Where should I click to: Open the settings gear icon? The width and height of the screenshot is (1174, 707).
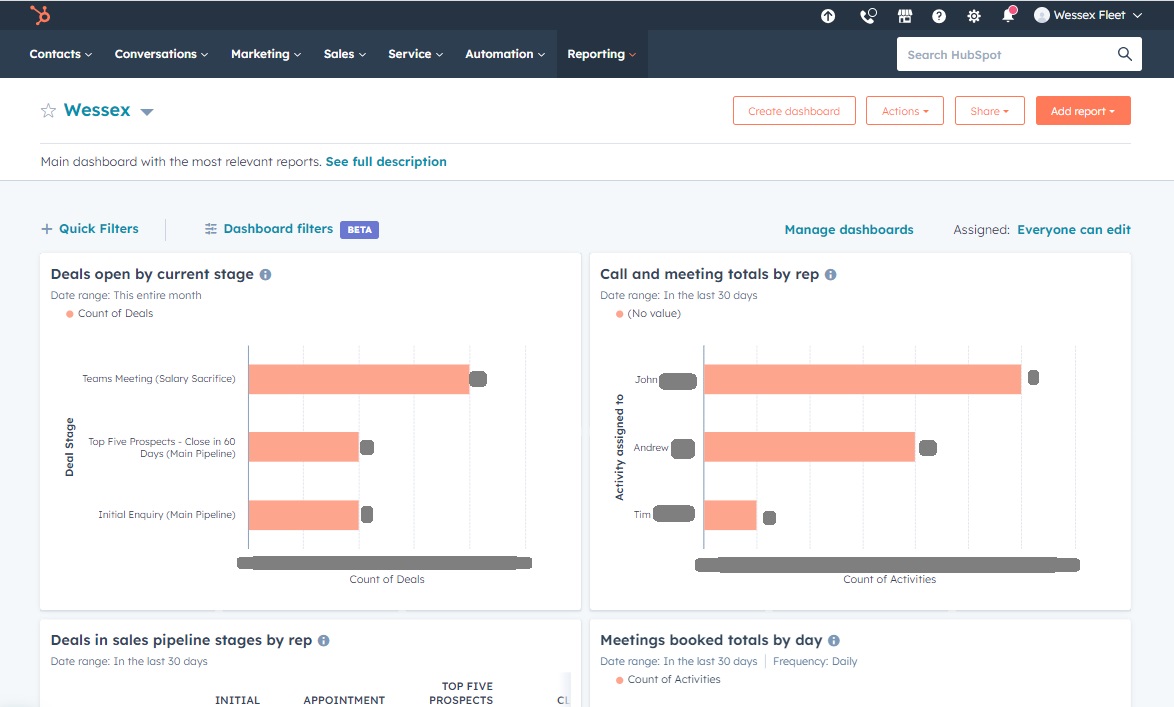click(x=974, y=16)
